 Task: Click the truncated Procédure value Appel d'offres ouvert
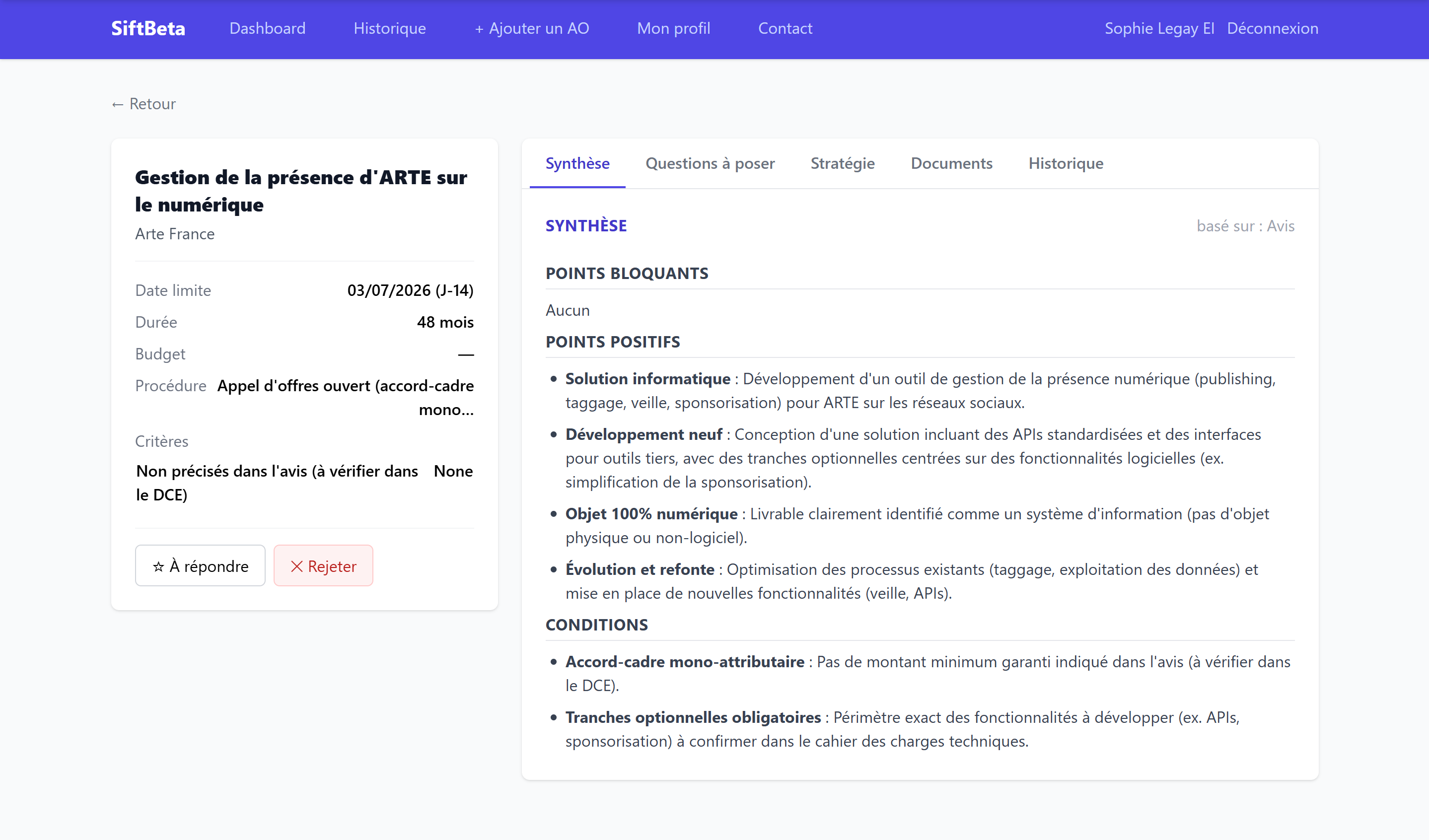tap(346, 397)
